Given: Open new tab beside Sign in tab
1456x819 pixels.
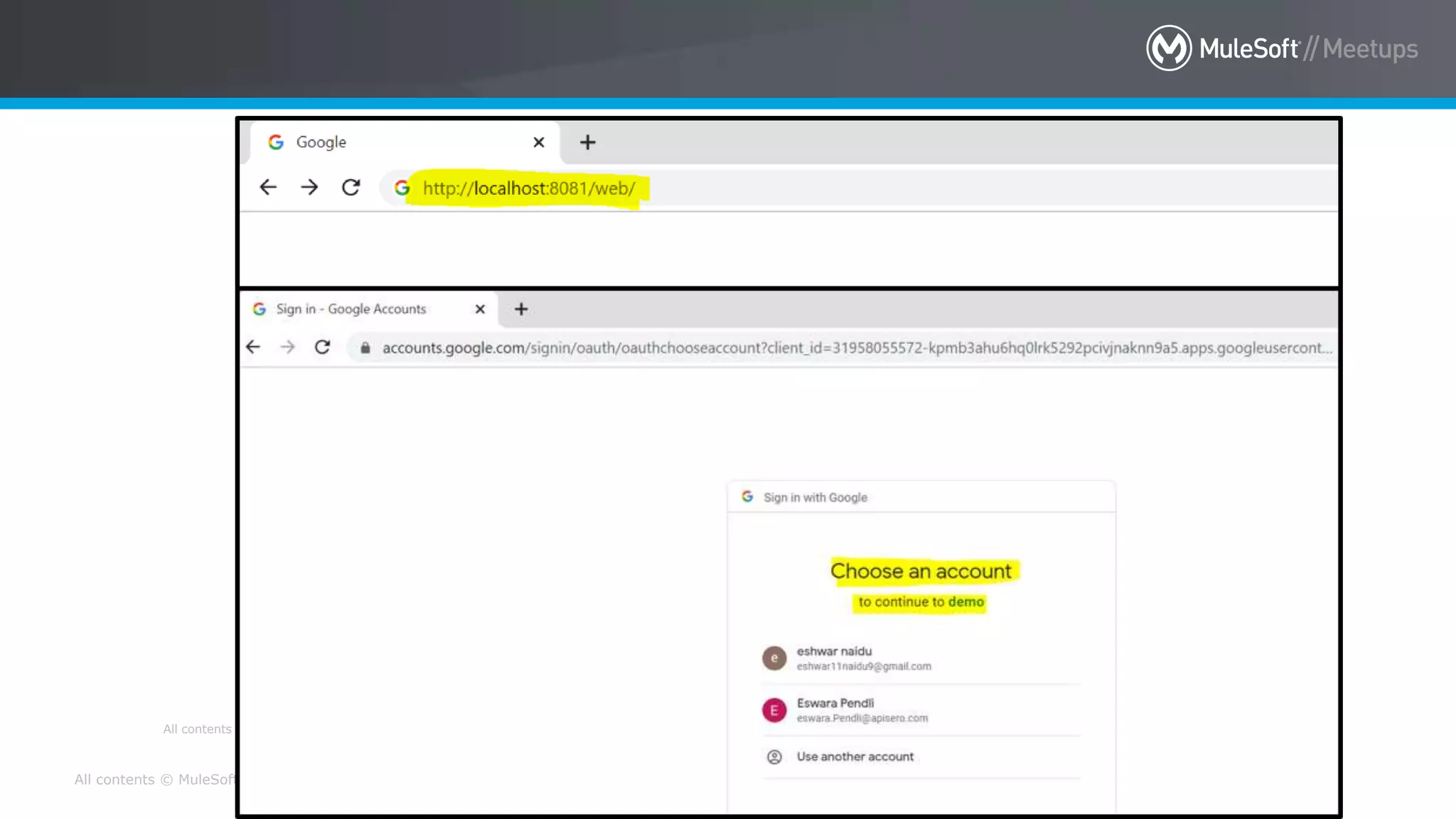Looking at the screenshot, I should click(x=521, y=309).
